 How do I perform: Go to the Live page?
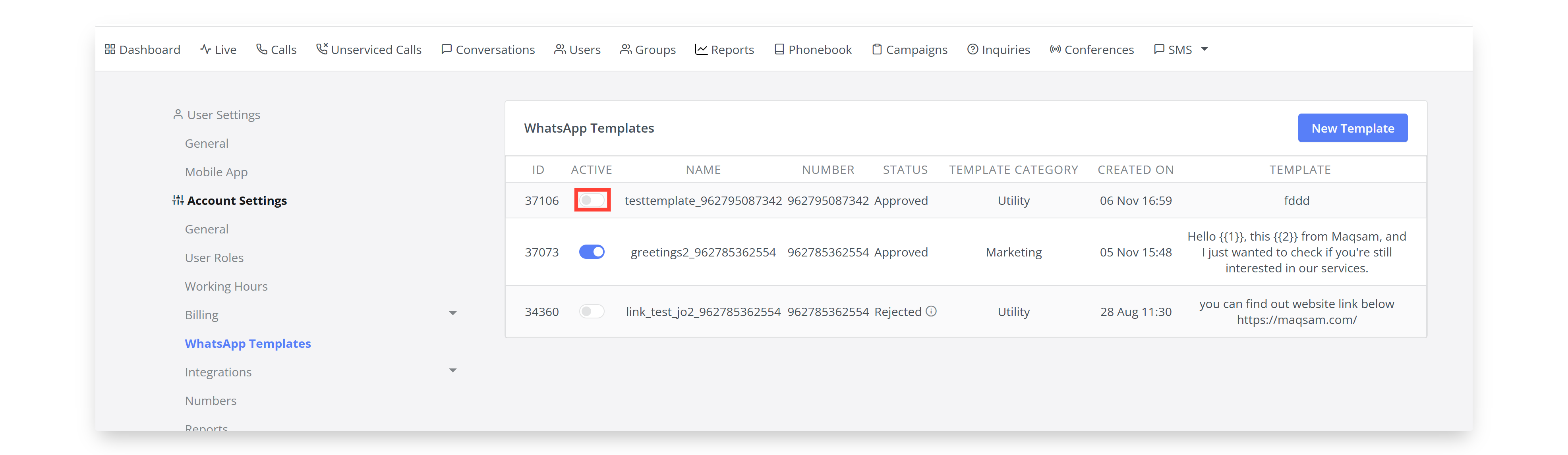[x=218, y=49]
